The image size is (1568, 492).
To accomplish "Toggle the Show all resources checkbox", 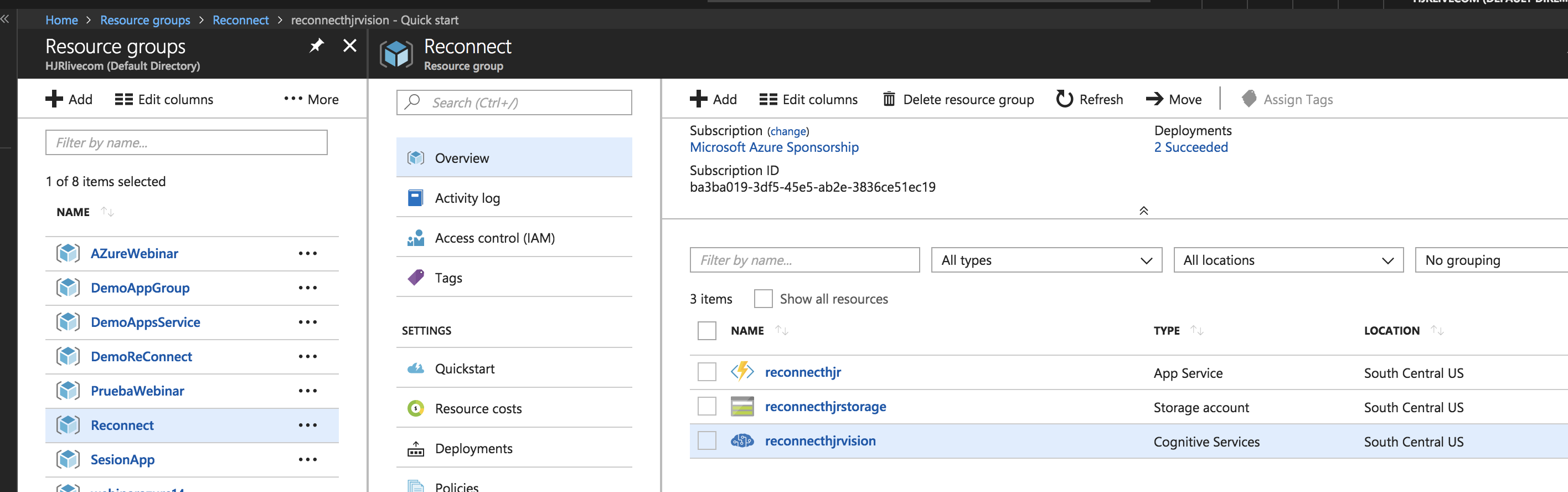I will click(764, 299).
